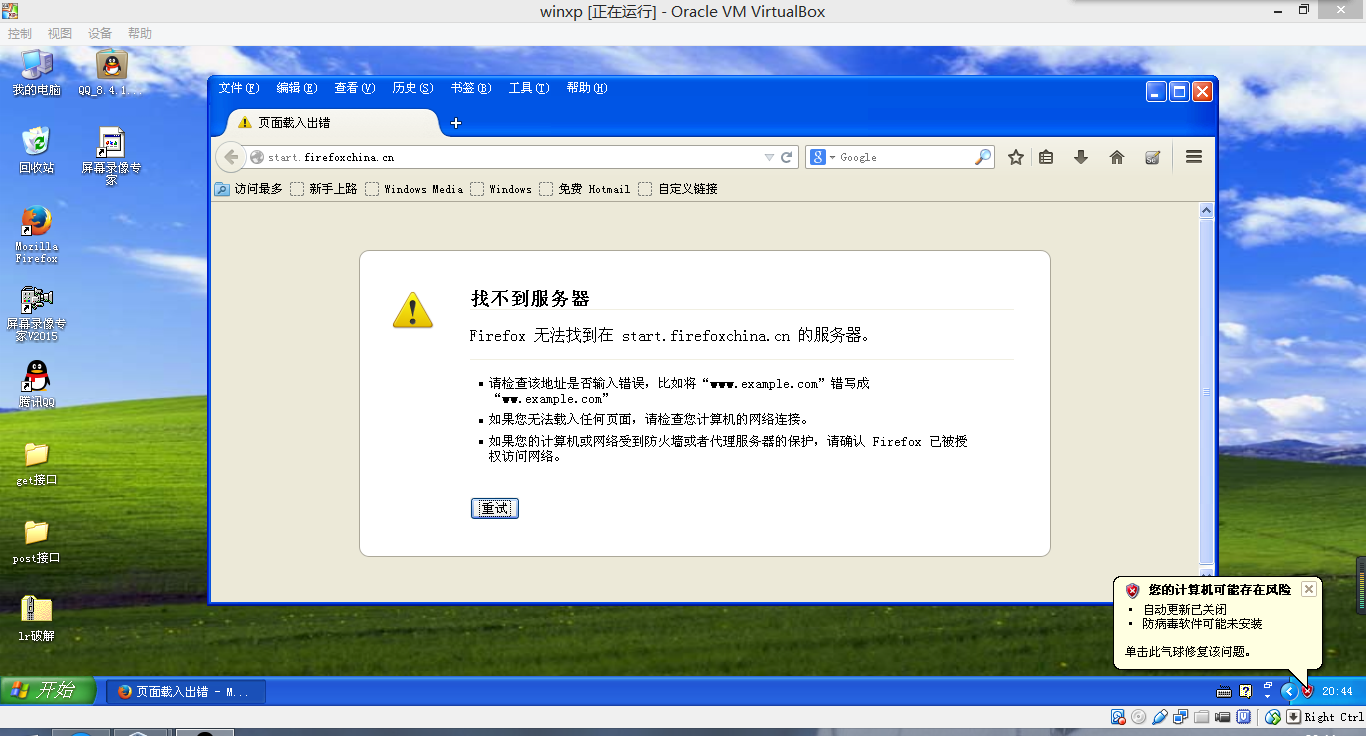This screenshot has width=1366, height=736.
Task: Click the Firefox back arrow button
Action: coord(231,157)
